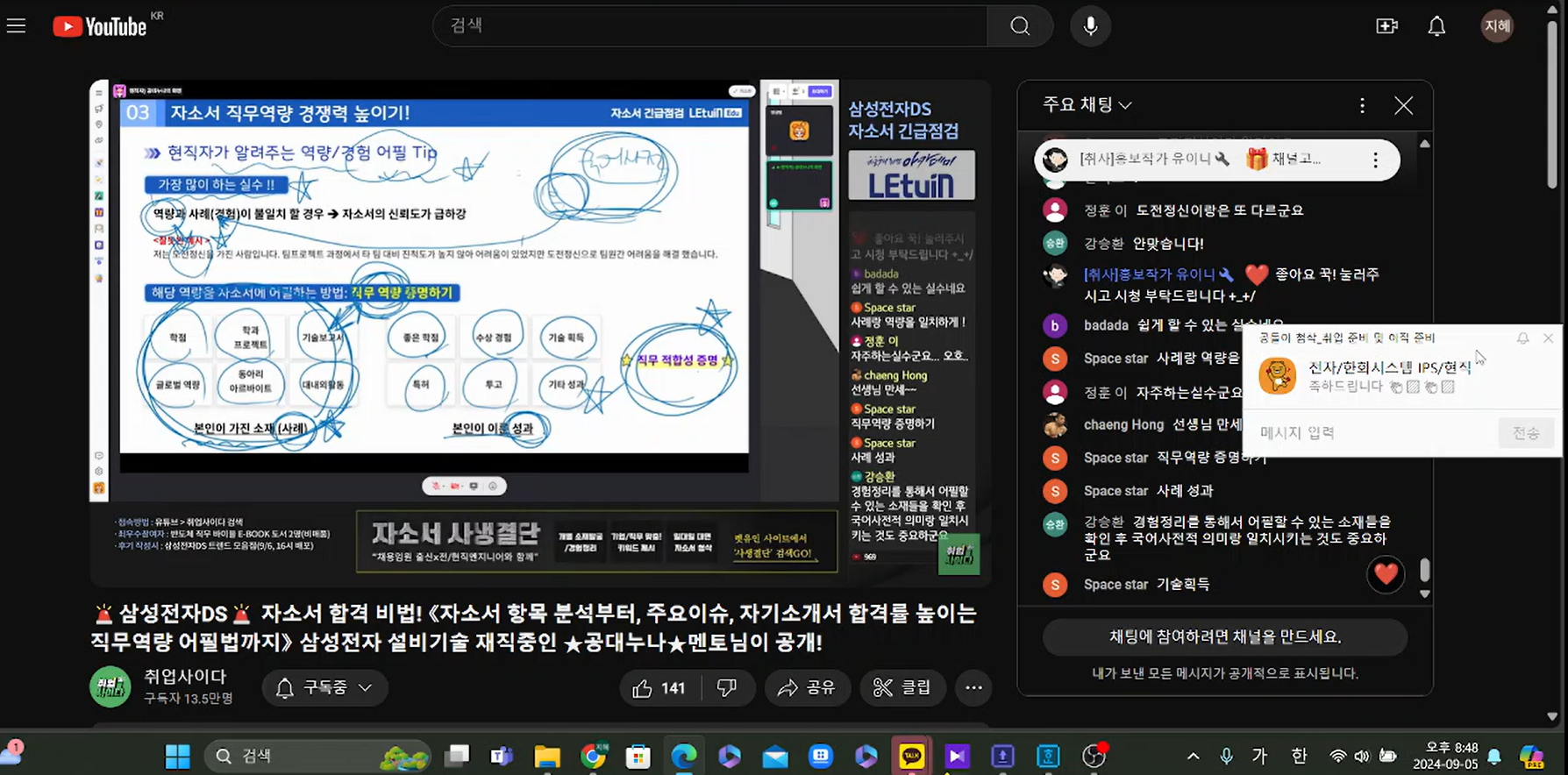Toggle Korean/English 가 input mode
The height and width of the screenshot is (775, 1568).
[1260, 756]
